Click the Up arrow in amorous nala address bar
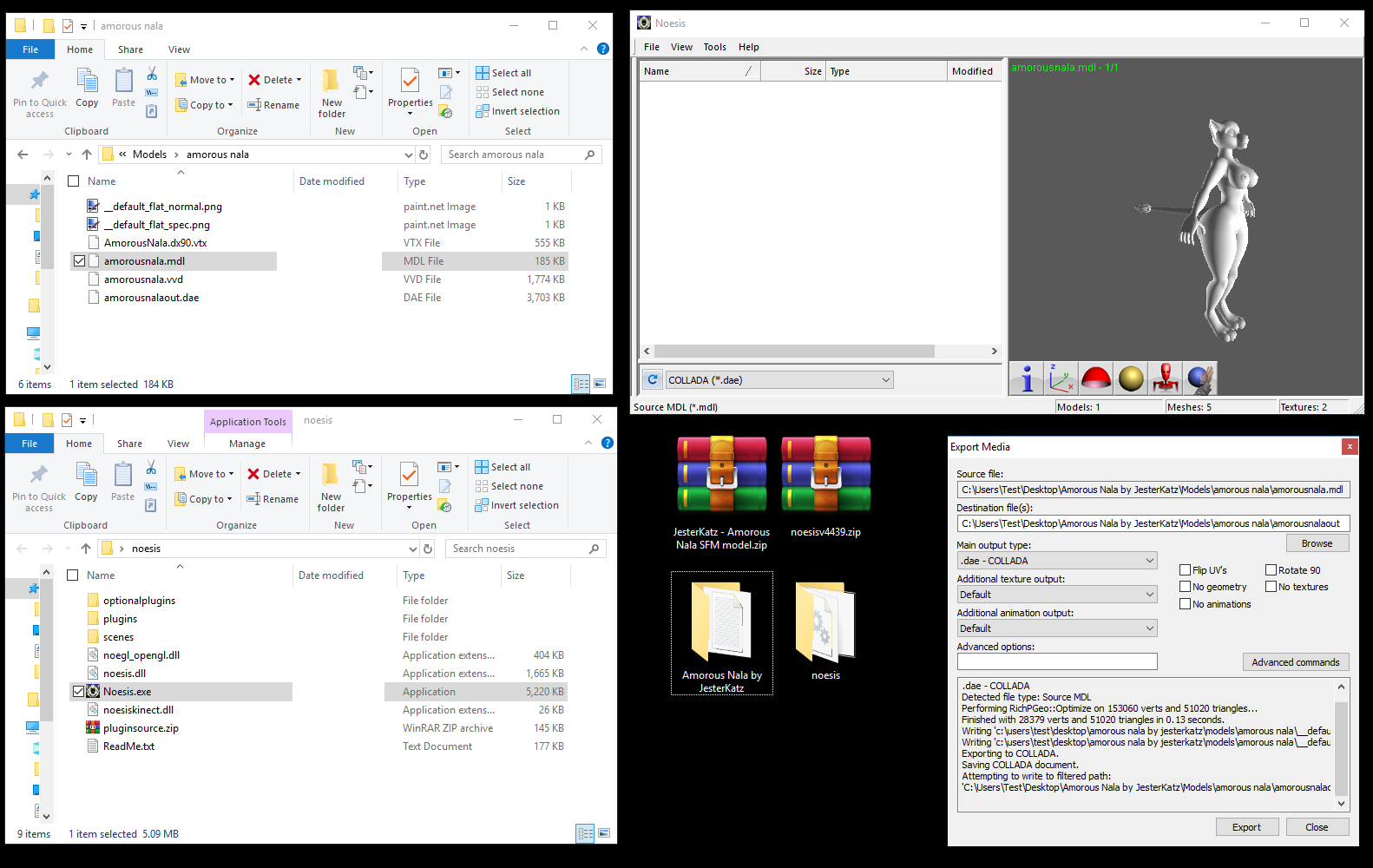 [87, 155]
